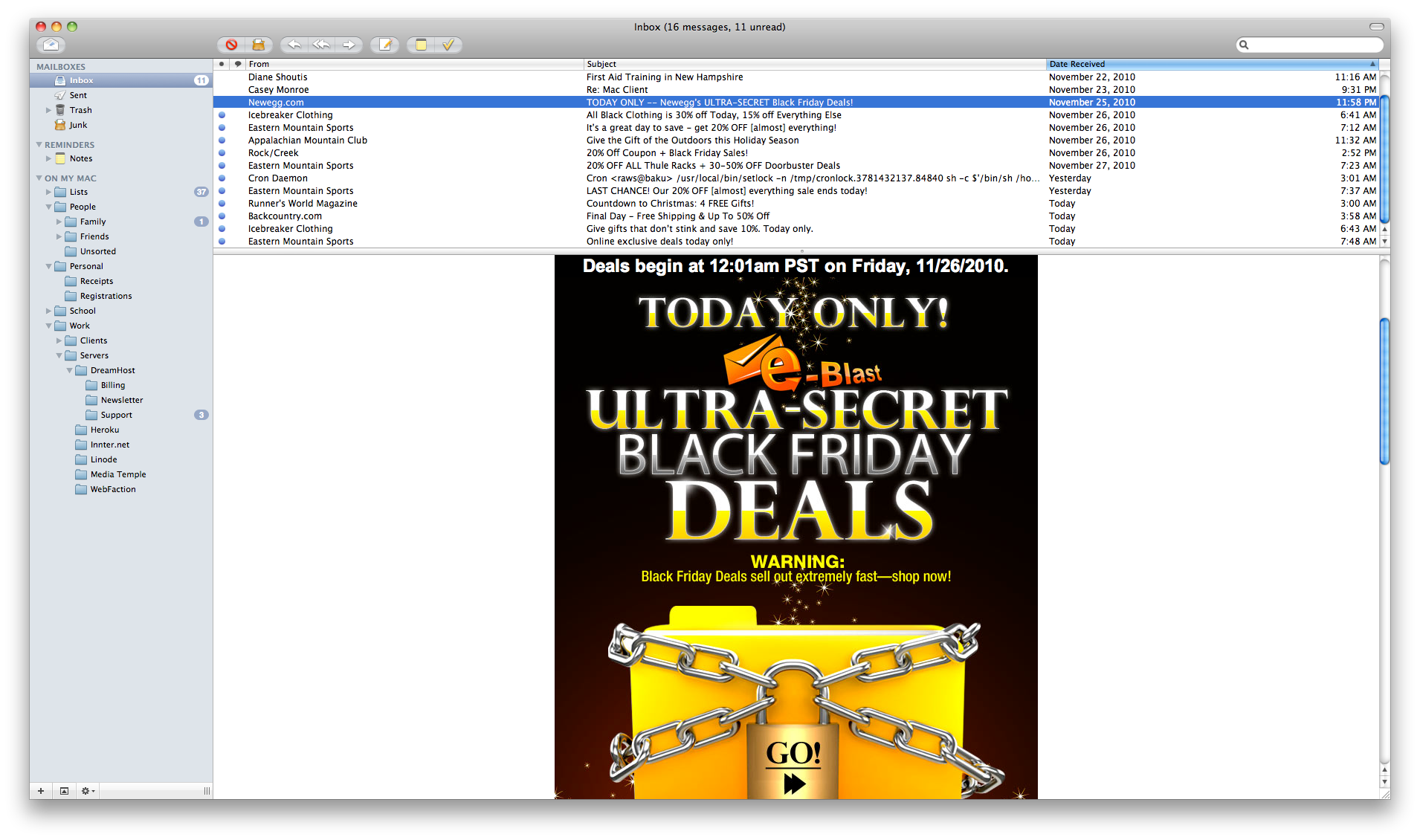Sort messages by the From column
The image size is (1420, 840).
pos(414,64)
